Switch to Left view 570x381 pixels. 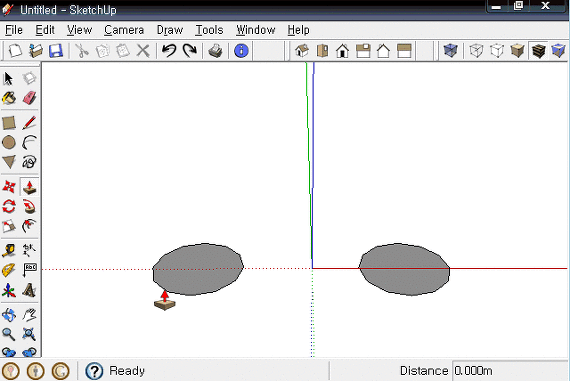point(404,51)
